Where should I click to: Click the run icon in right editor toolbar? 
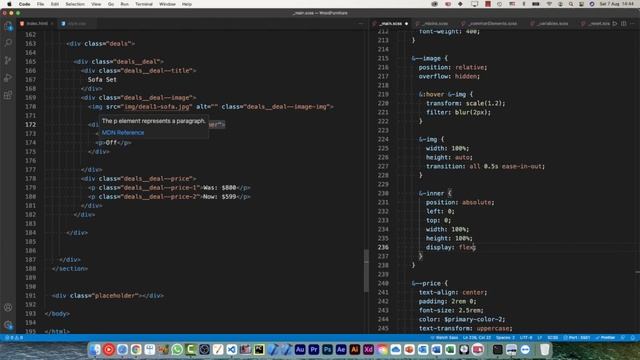pos(615,24)
